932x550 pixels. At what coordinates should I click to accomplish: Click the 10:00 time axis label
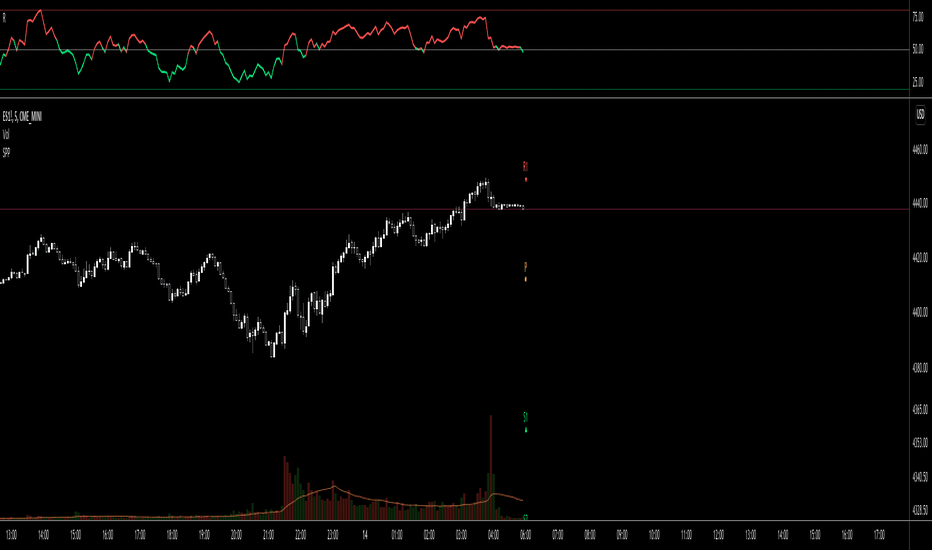coord(654,535)
